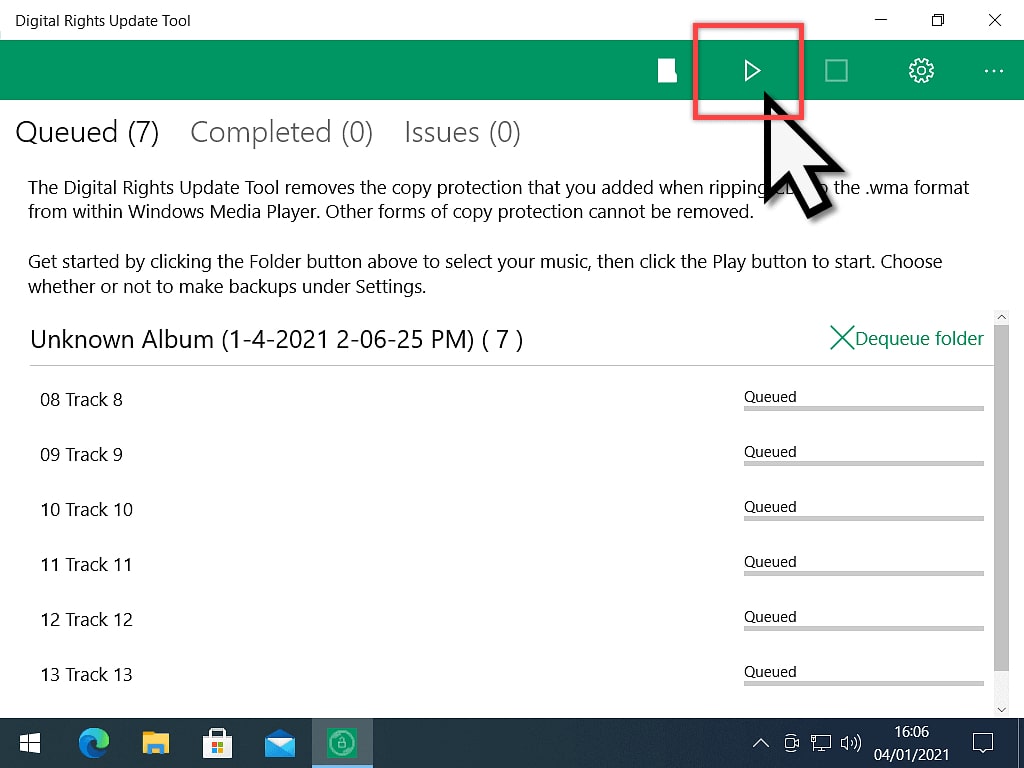
Task: Open the Start menu
Action: [29, 742]
